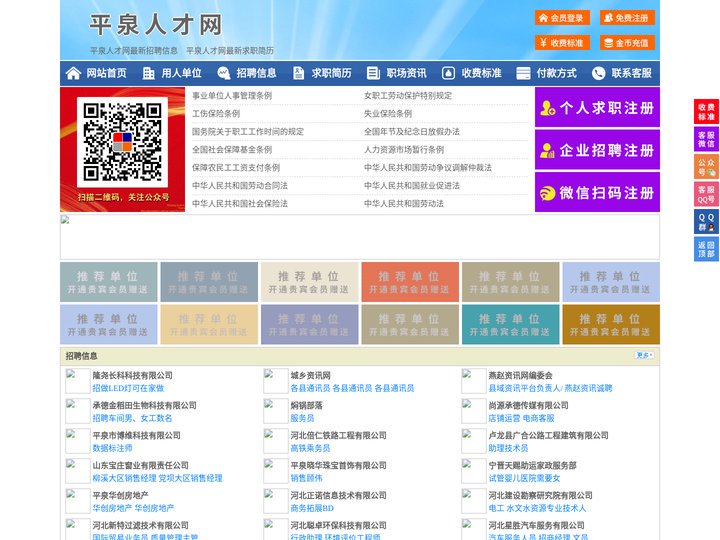Open 事业单位人事管理条例 link

tap(232, 96)
